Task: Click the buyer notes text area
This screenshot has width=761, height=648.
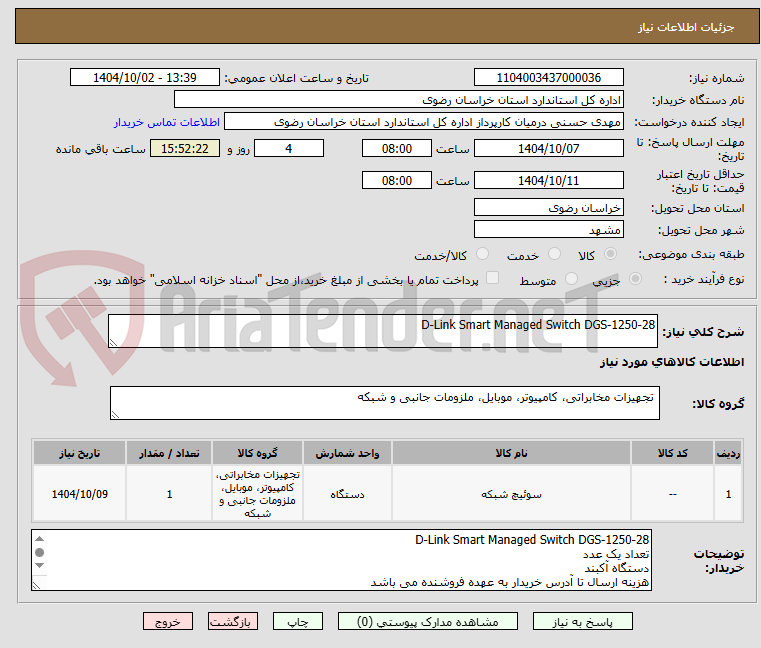Action: click(x=341, y=560)
